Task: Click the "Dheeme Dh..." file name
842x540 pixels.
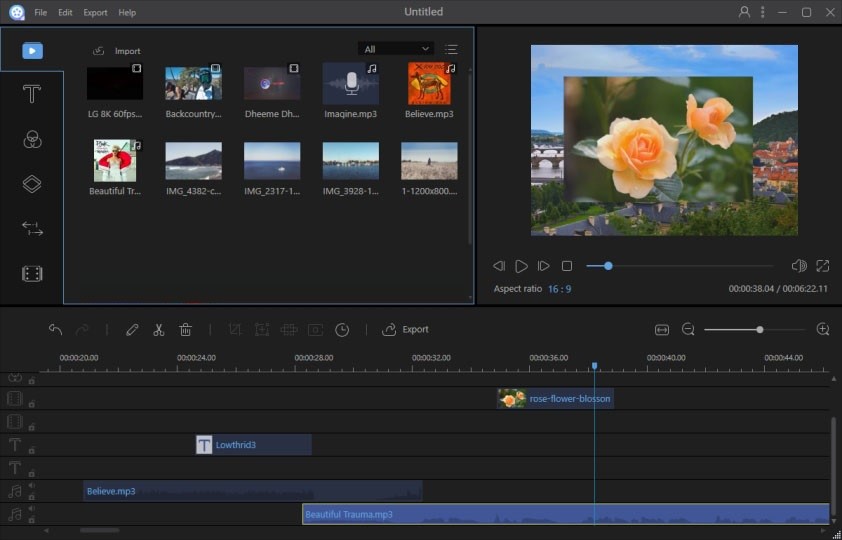Action: (x=272, y=114)
